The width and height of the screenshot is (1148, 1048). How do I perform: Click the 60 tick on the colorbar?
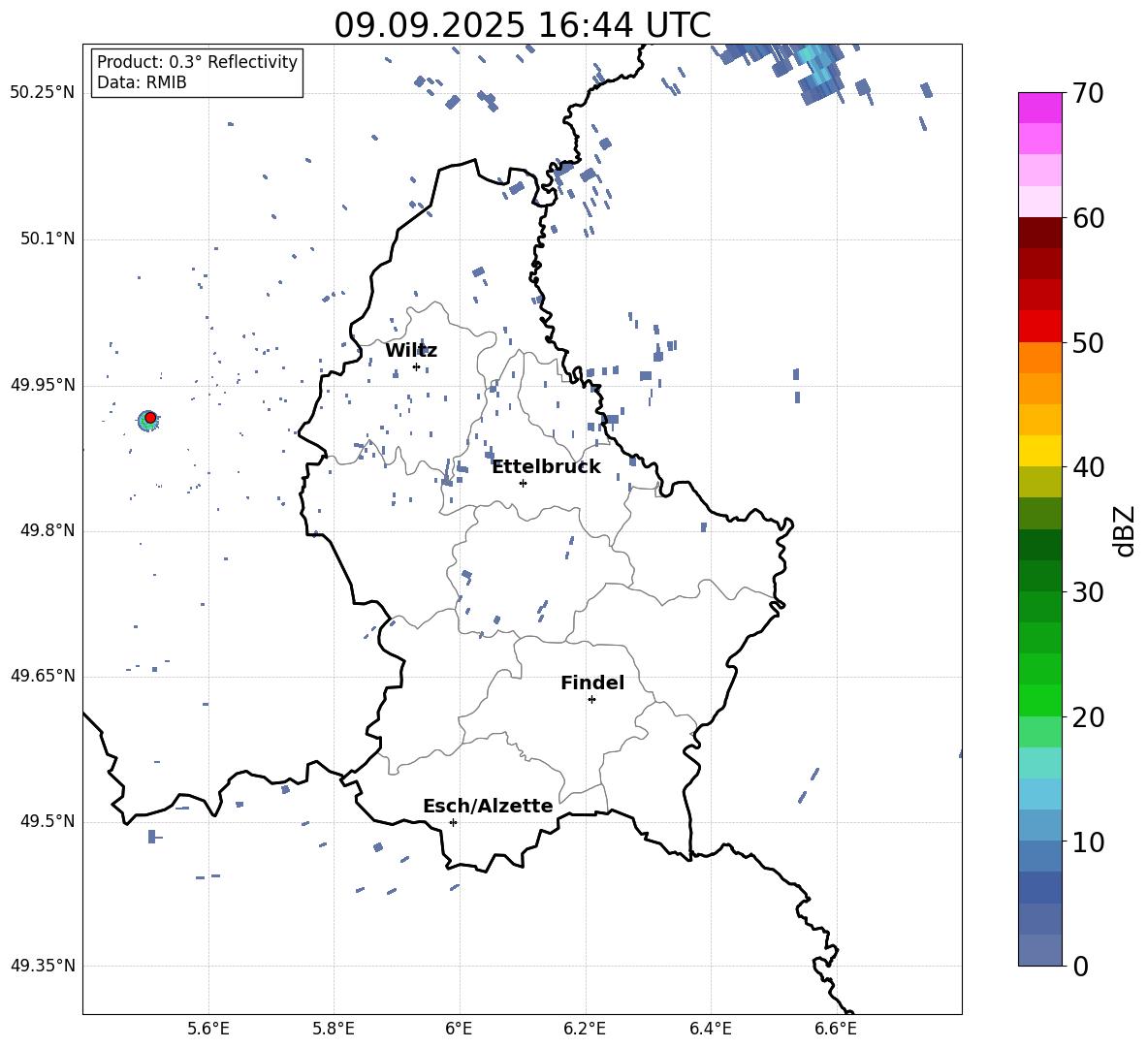1087,218
